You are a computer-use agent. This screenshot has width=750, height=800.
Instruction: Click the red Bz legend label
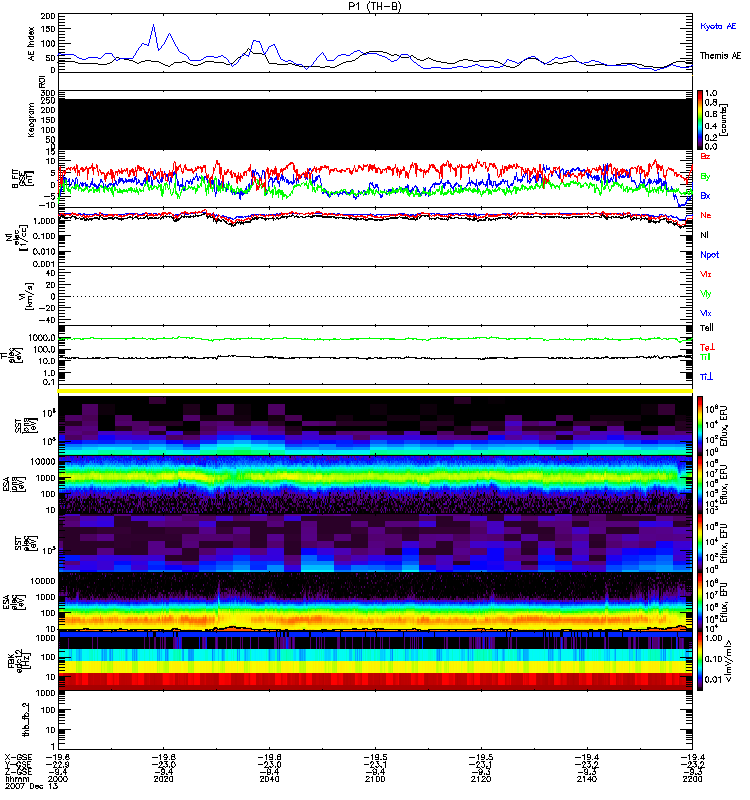[705, 156]
